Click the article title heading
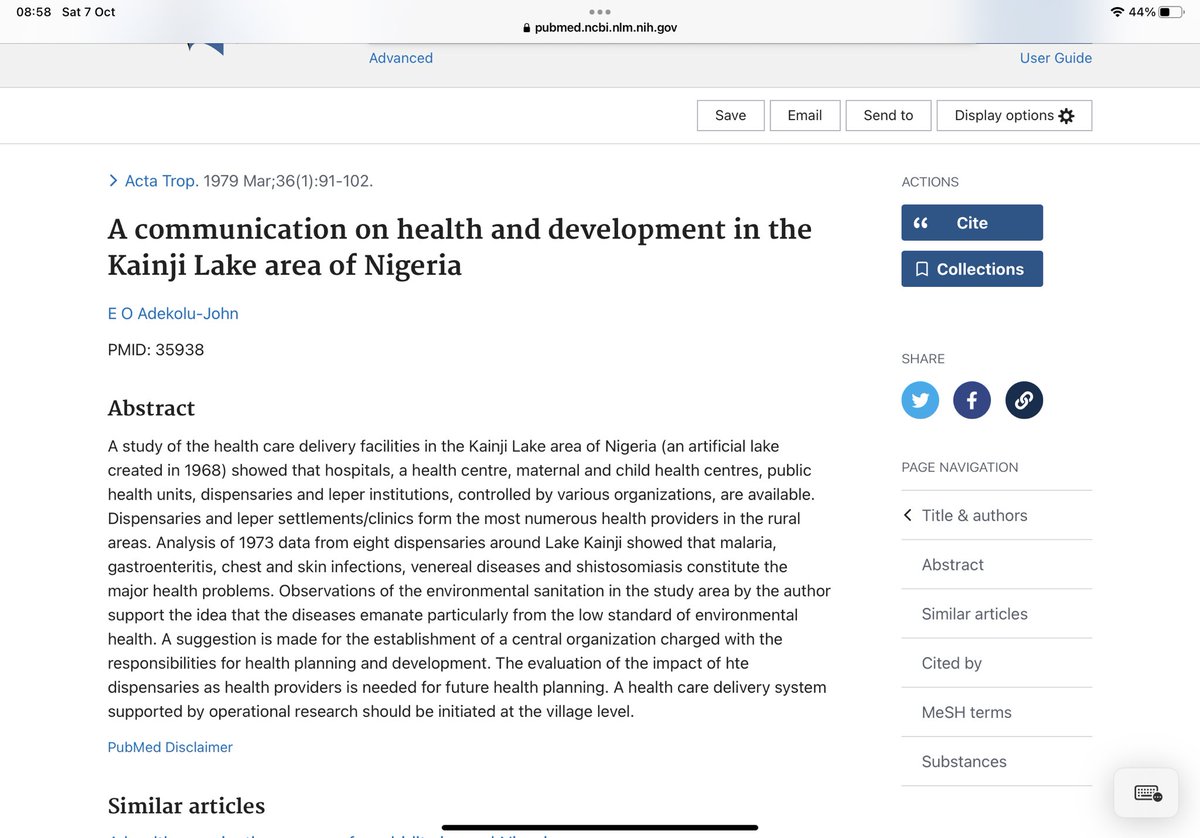The width and height of the screenshot is (1200, 838). (460, 248)
